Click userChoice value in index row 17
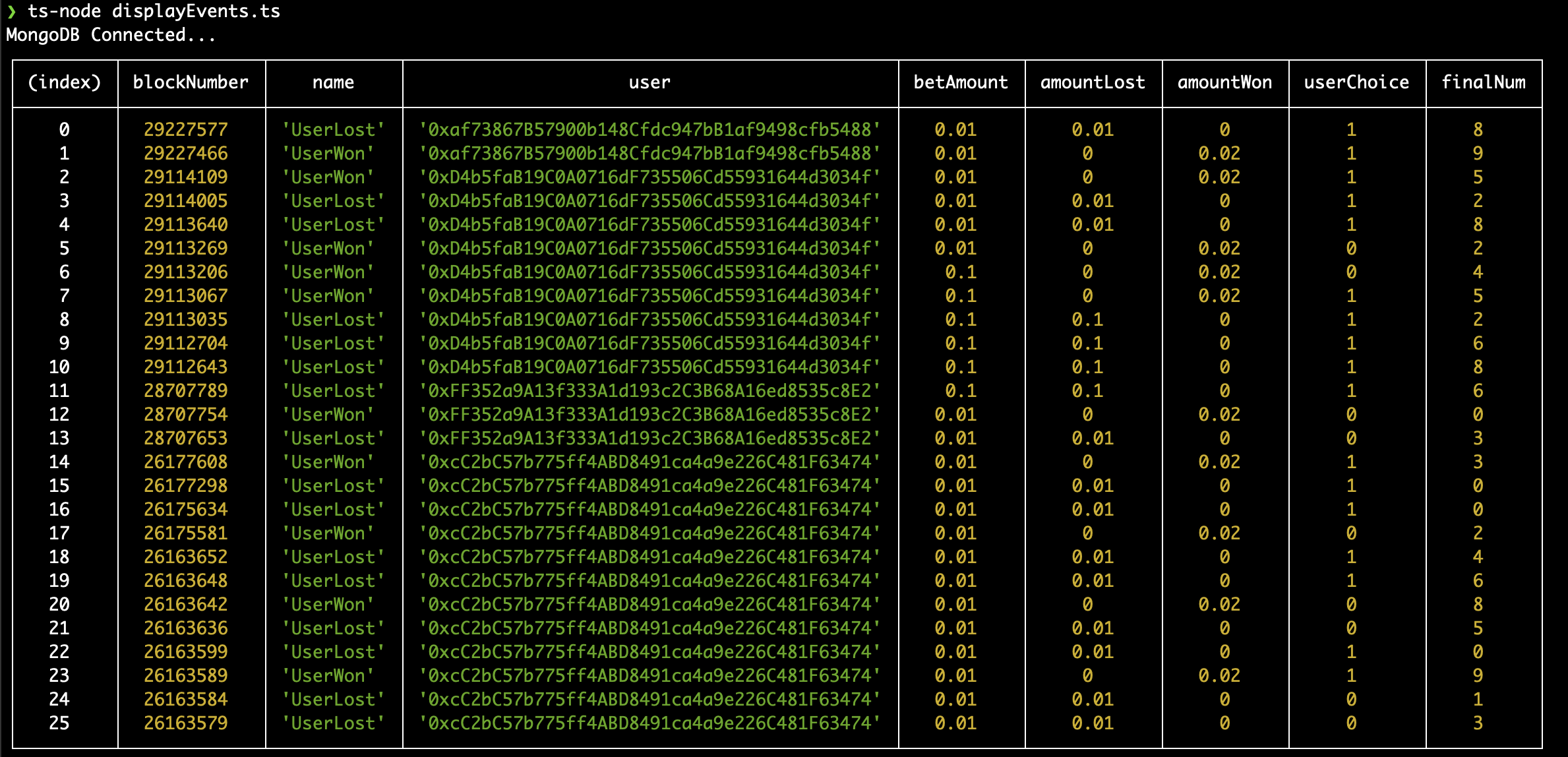This screenshot has height=757, width=1568. point(1351,533)
